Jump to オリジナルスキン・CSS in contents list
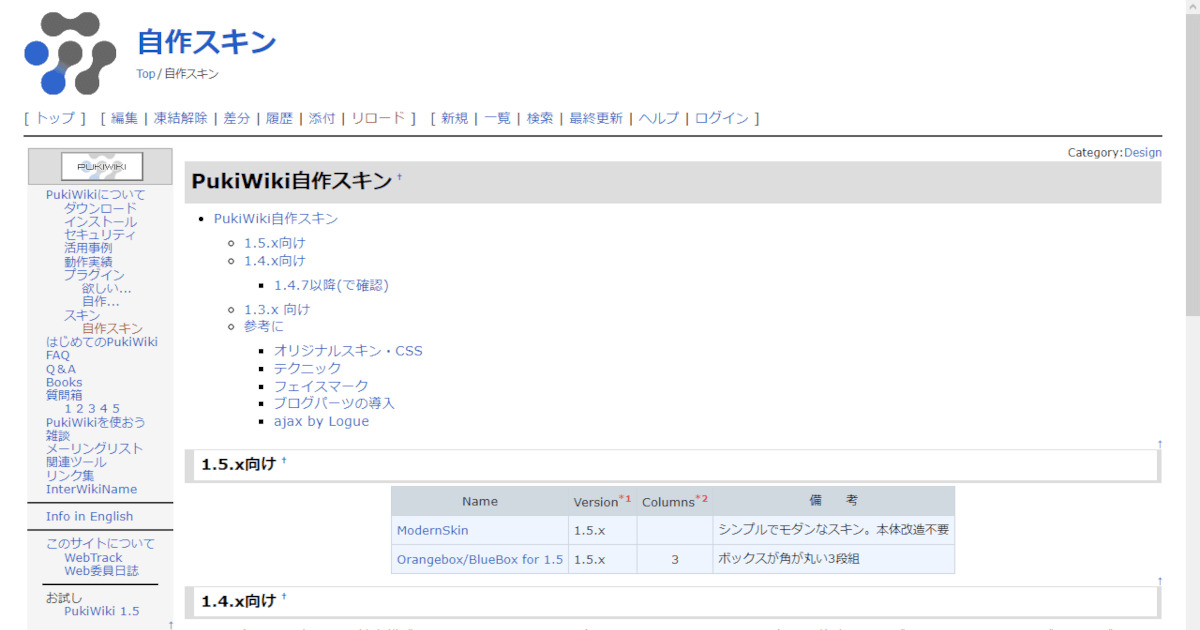Screen dimensions: 1200x630 click(x=348, y=351)
